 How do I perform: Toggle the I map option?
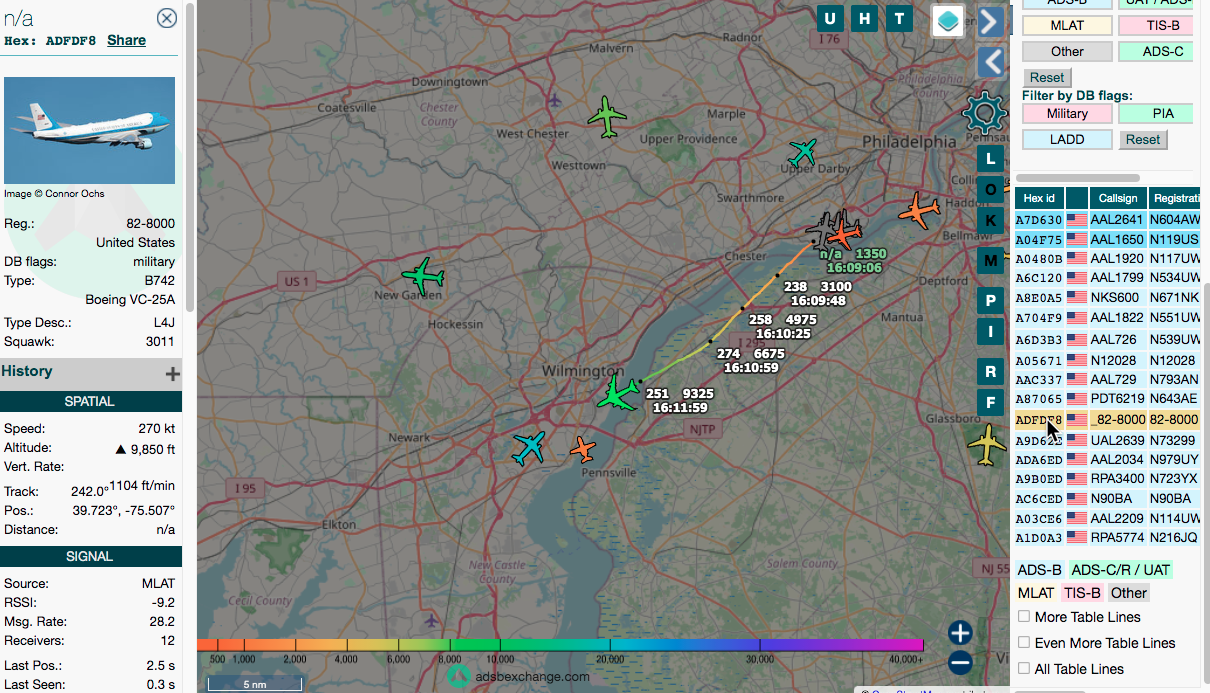[990, 332]
